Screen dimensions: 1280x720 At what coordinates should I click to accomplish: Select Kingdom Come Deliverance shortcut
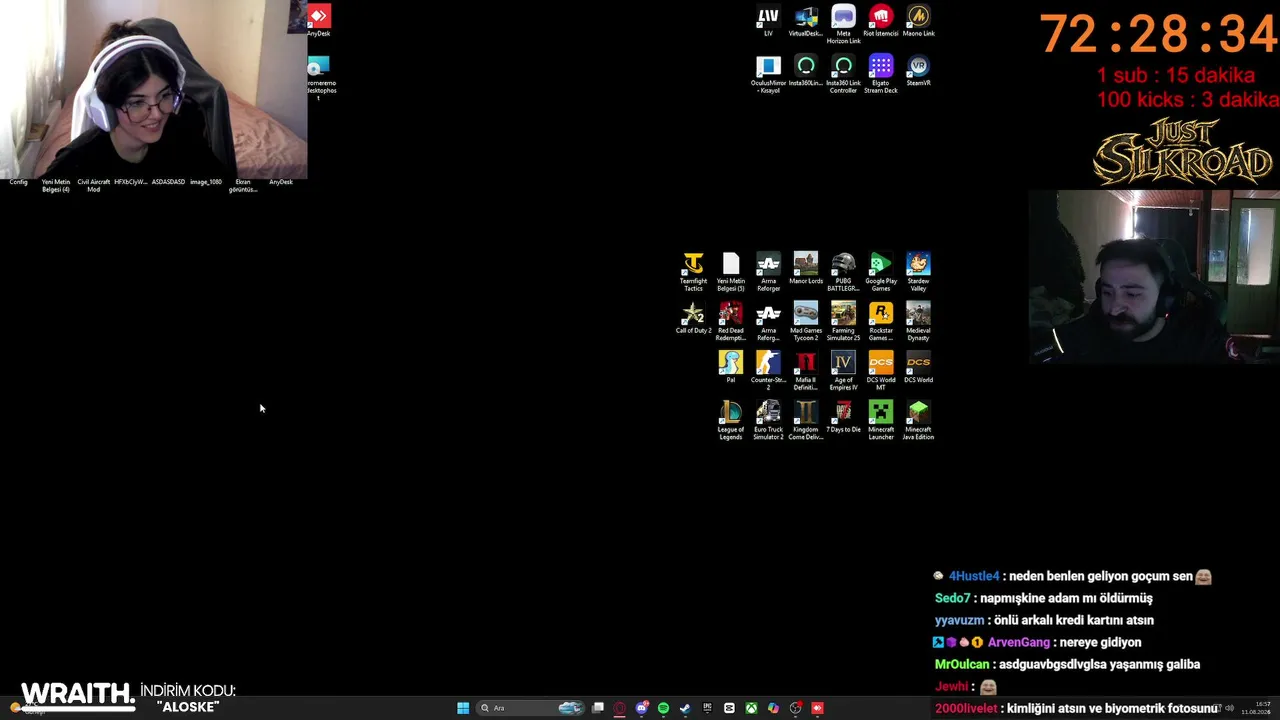pyautogui.click(x=806, y=420)
